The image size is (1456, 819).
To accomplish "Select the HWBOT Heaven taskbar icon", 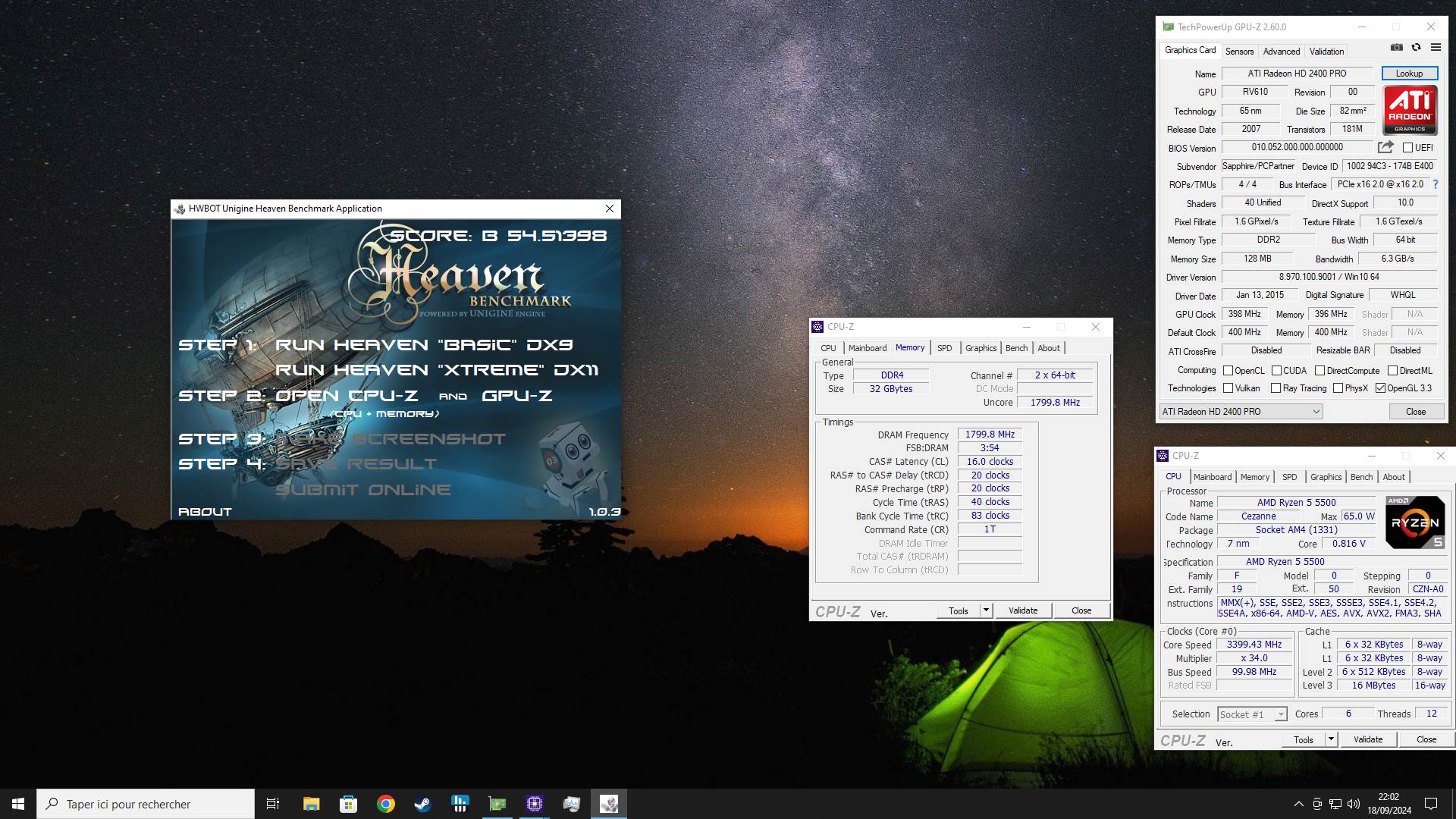I will pos(608,804).
